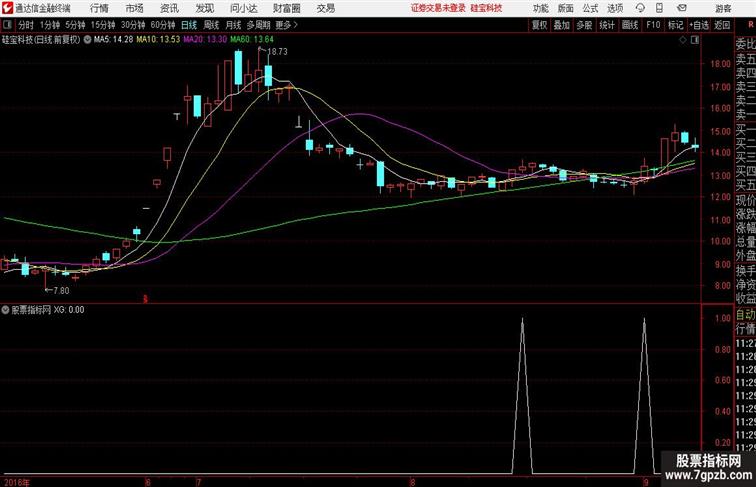Click the 返回 back button

pos(722,25)
